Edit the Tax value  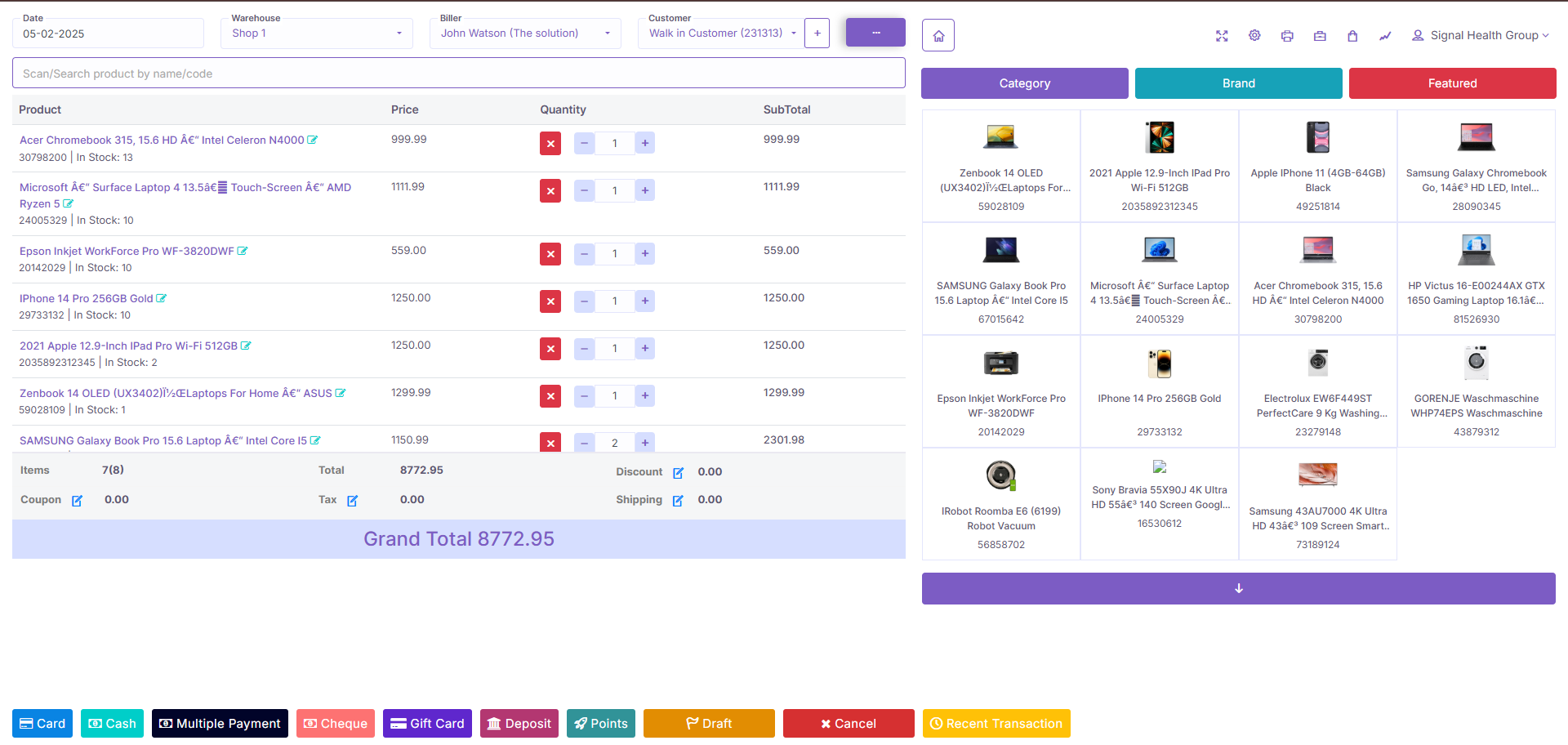352,501
